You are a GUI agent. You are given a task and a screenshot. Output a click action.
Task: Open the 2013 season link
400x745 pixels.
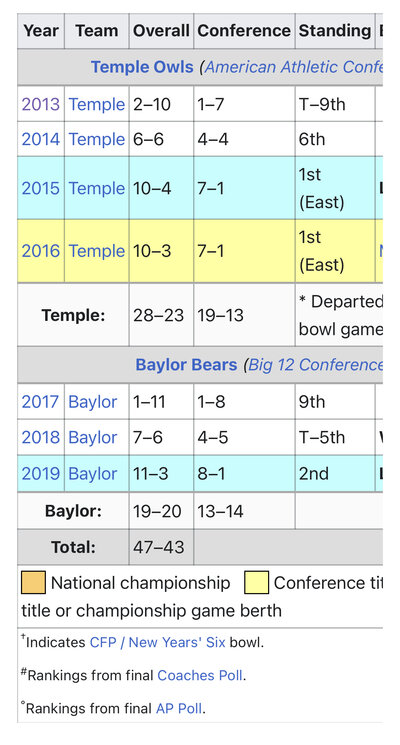click(x=41, y=104)
